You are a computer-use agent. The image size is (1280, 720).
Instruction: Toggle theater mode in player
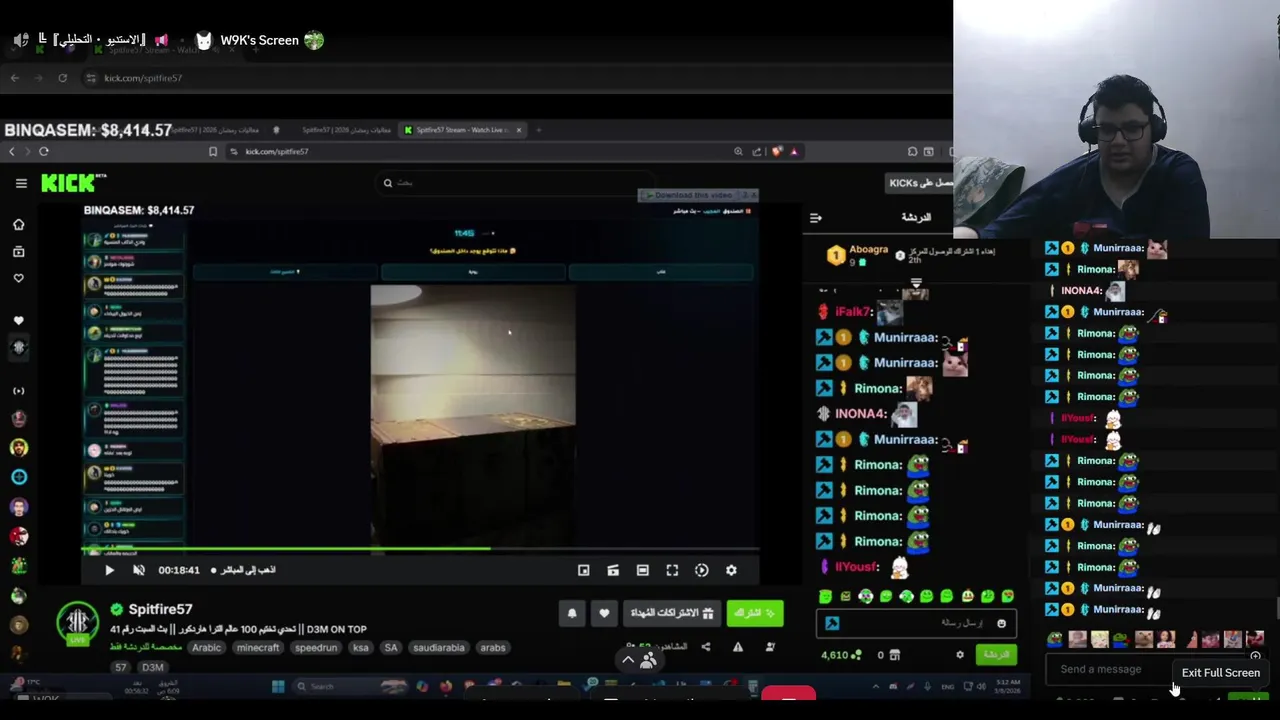pos(643,570)
